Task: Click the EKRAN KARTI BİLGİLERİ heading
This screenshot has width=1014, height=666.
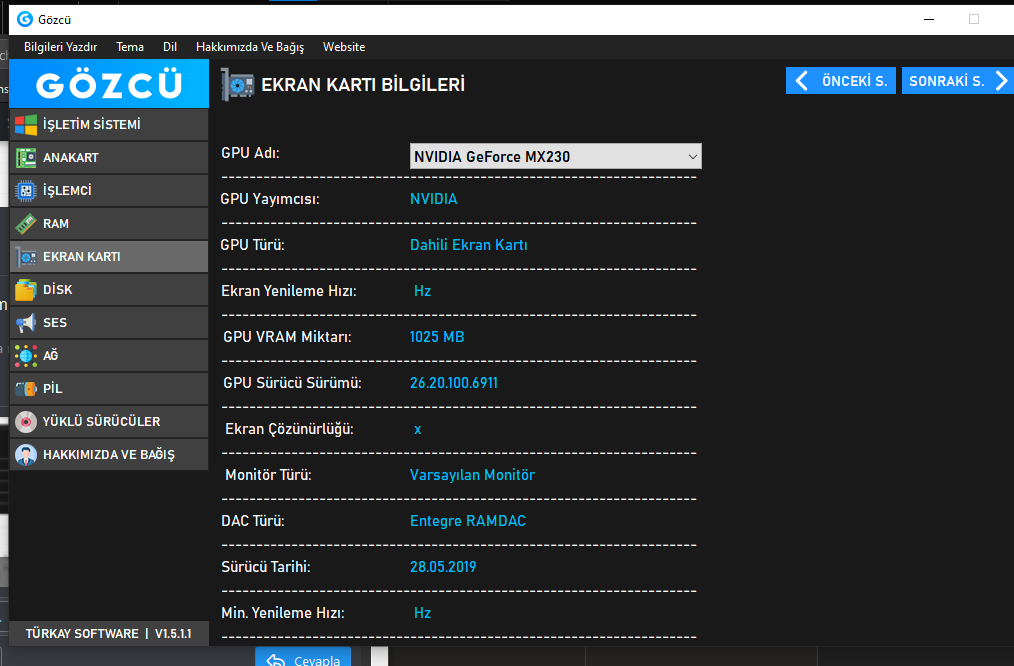Action: pyautogui.click(x=363, y=85)
